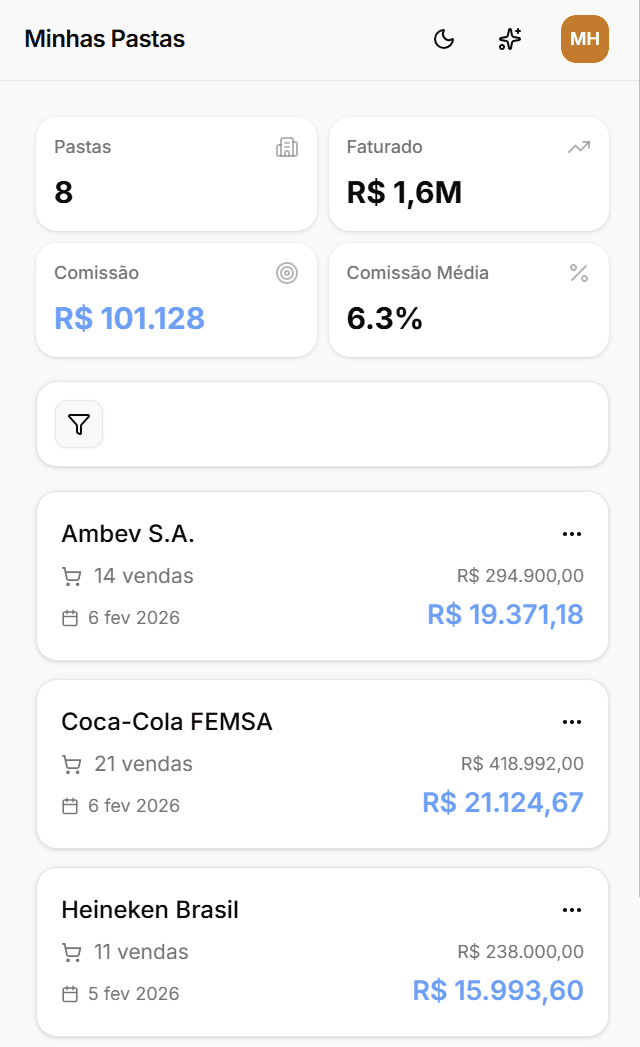Expand options for Heineken Brasil

tap(572, 909)
